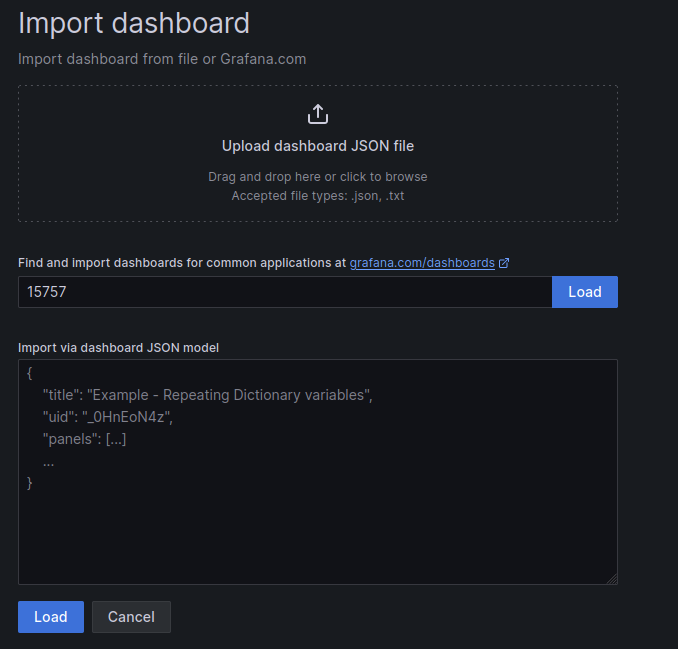
Task: Click the upload arrow icon
Action: [x=318, y=114]
